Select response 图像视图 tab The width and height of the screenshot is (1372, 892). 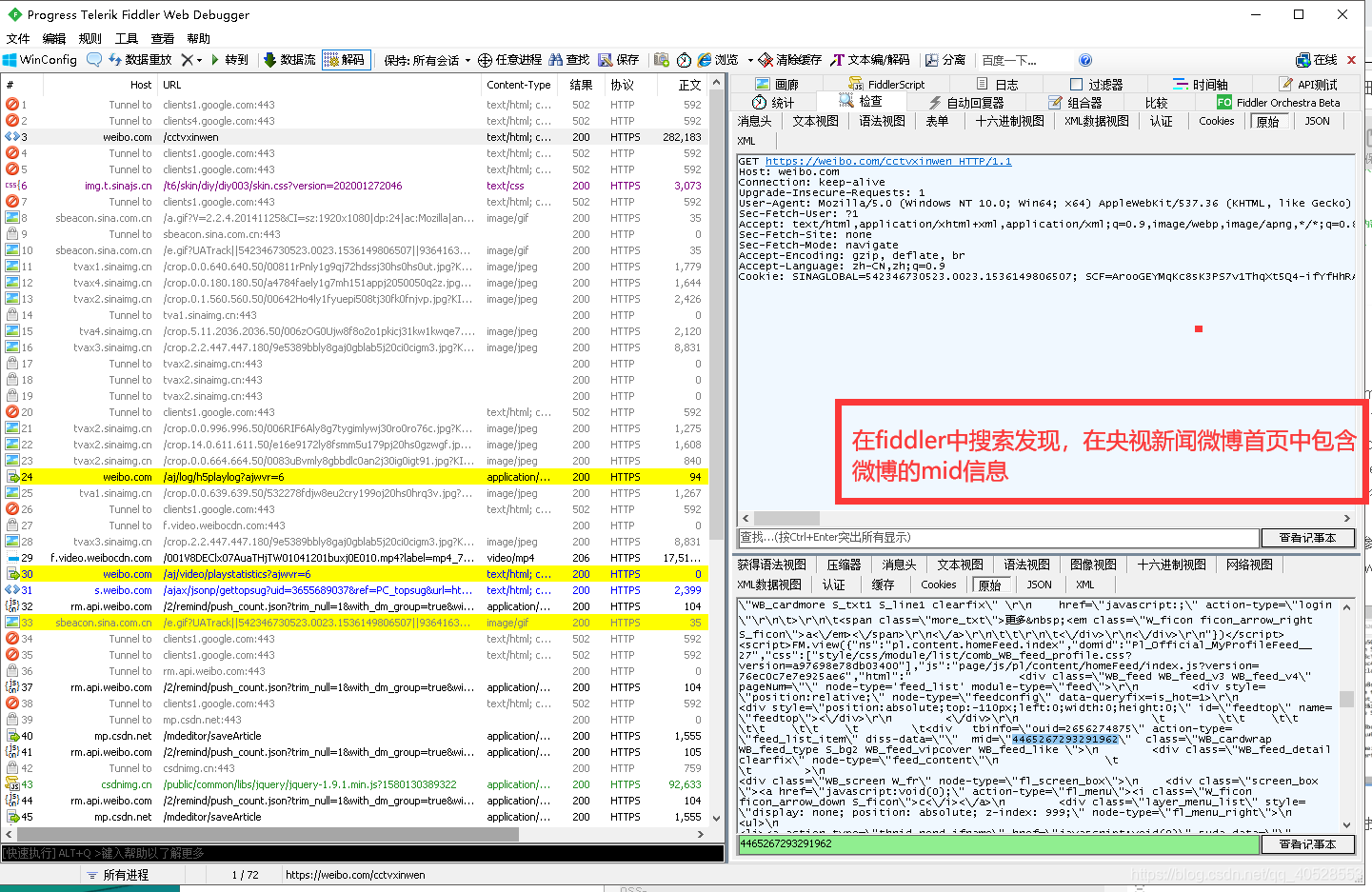[1093, 565]
